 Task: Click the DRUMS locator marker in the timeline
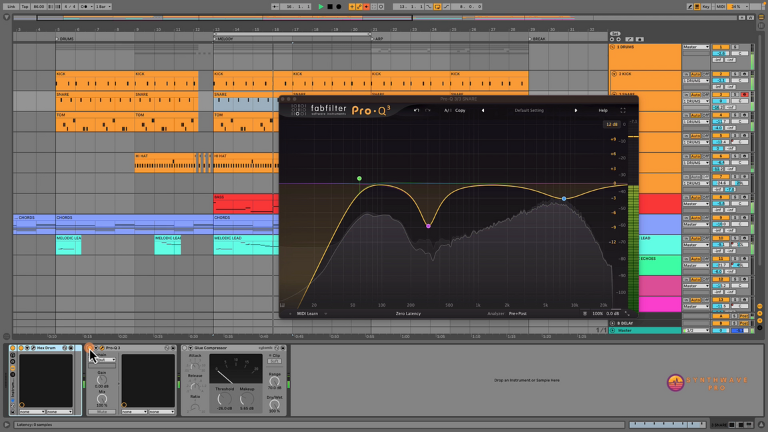point(65,39)
